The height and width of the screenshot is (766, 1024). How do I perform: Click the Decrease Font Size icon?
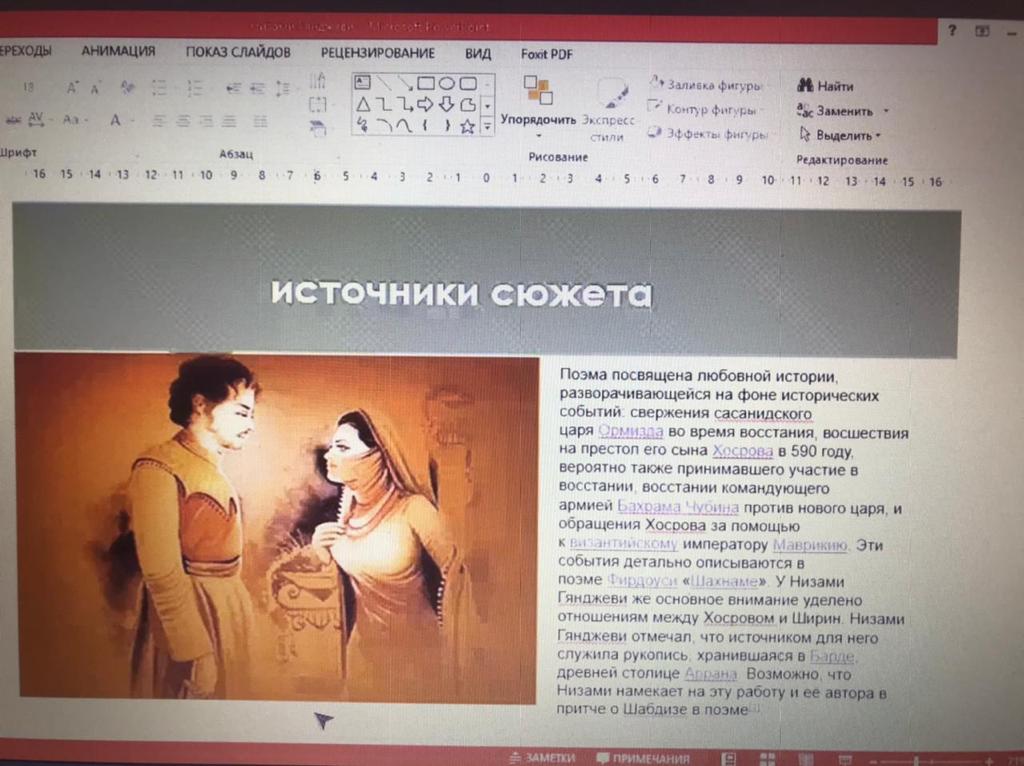tap(96, 88)
